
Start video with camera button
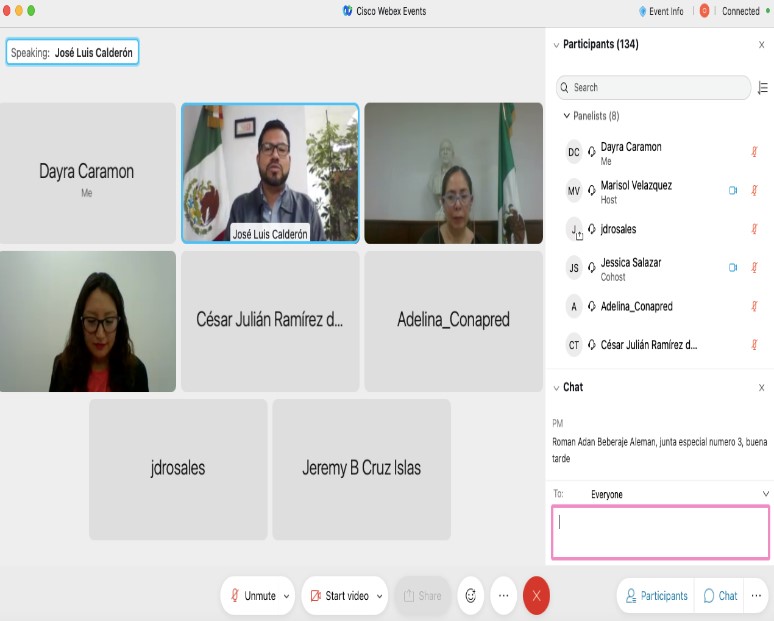coord(340,595)
